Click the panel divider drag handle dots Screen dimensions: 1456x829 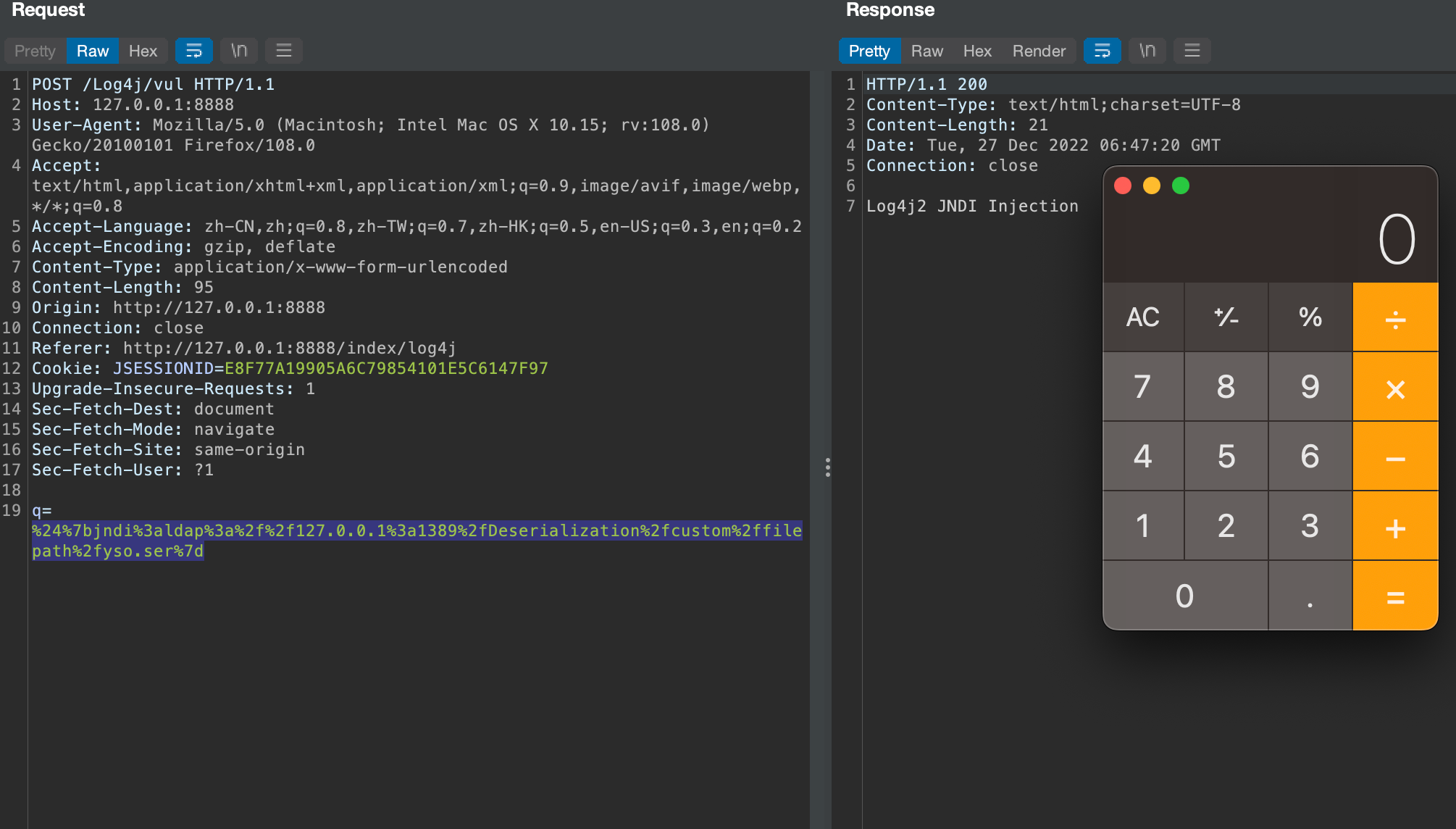[x=827, y=467]
